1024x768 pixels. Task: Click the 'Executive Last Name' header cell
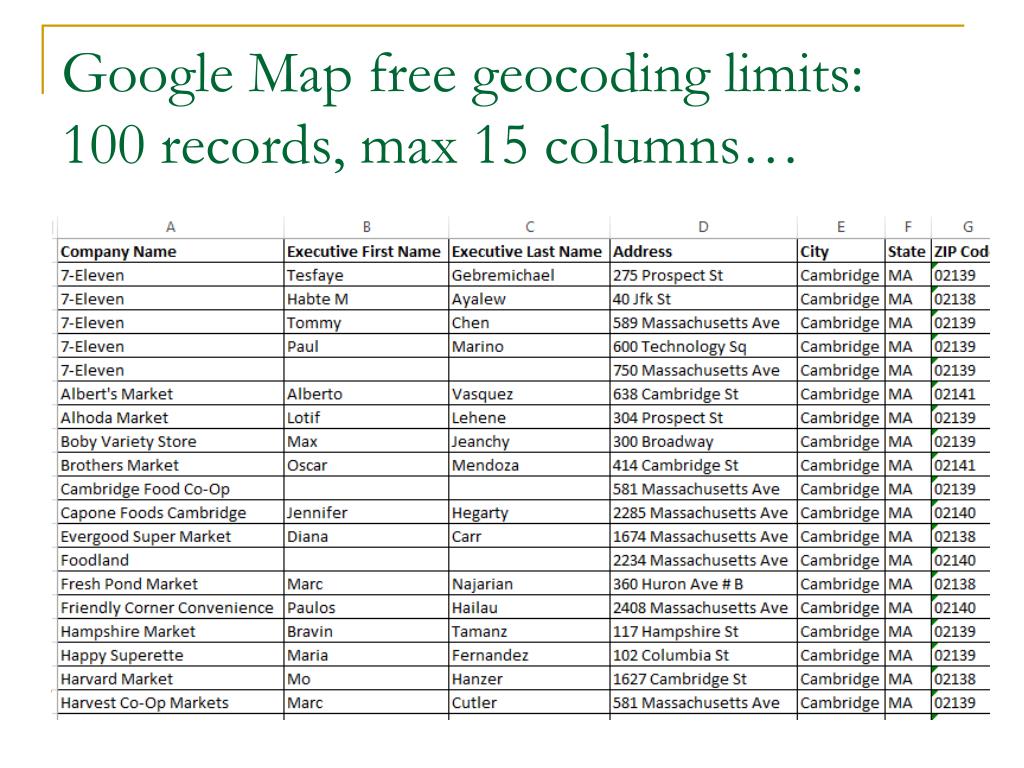530,251
